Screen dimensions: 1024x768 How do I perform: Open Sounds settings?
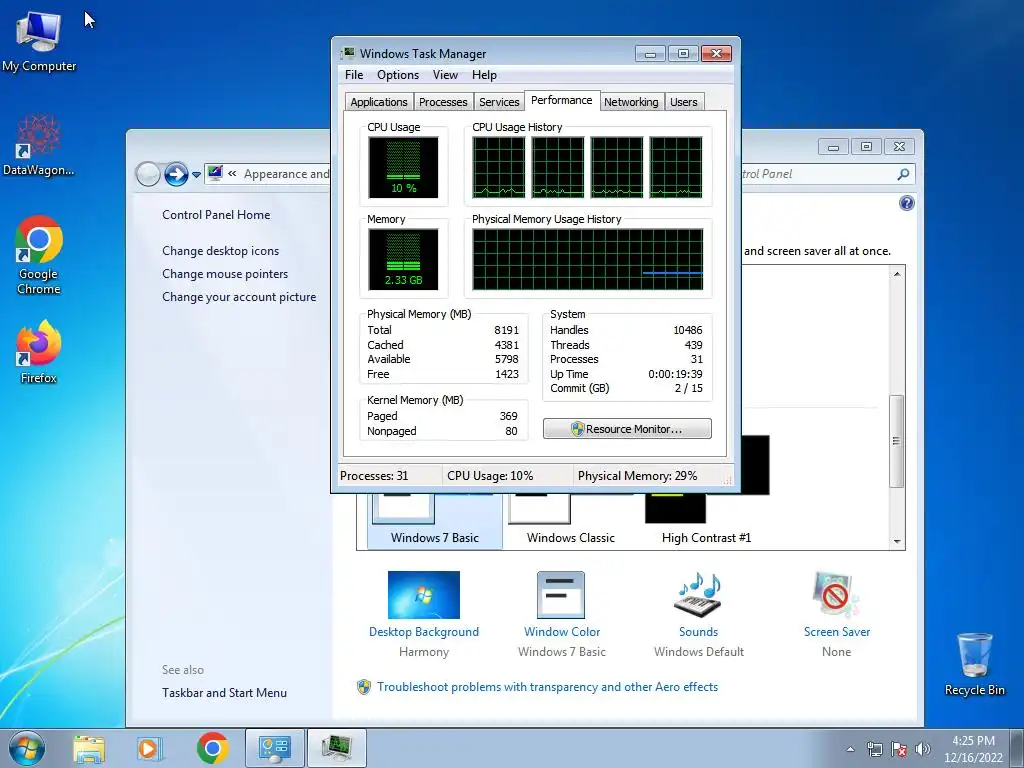698,615
